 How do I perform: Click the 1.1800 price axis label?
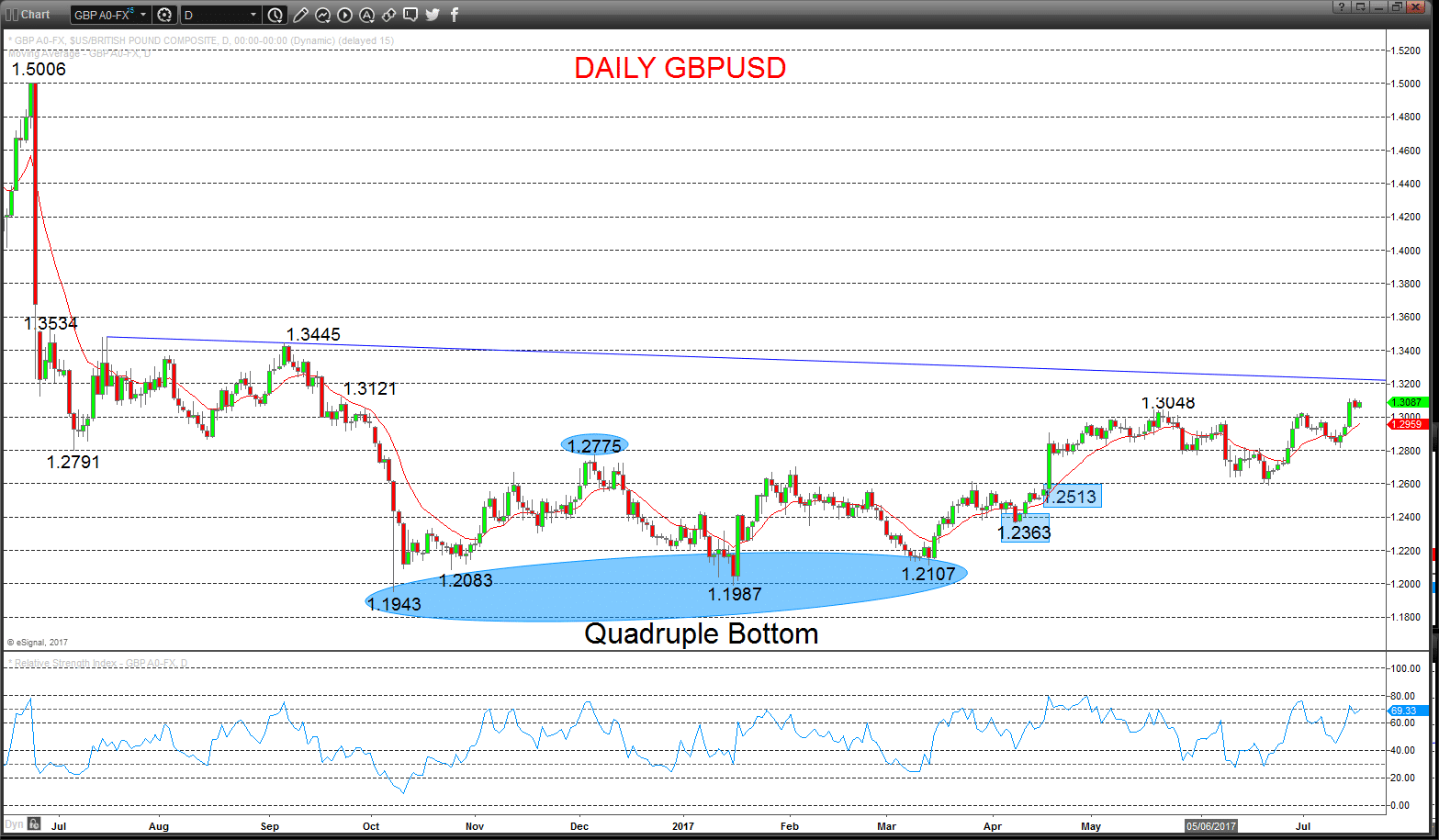1404,617
